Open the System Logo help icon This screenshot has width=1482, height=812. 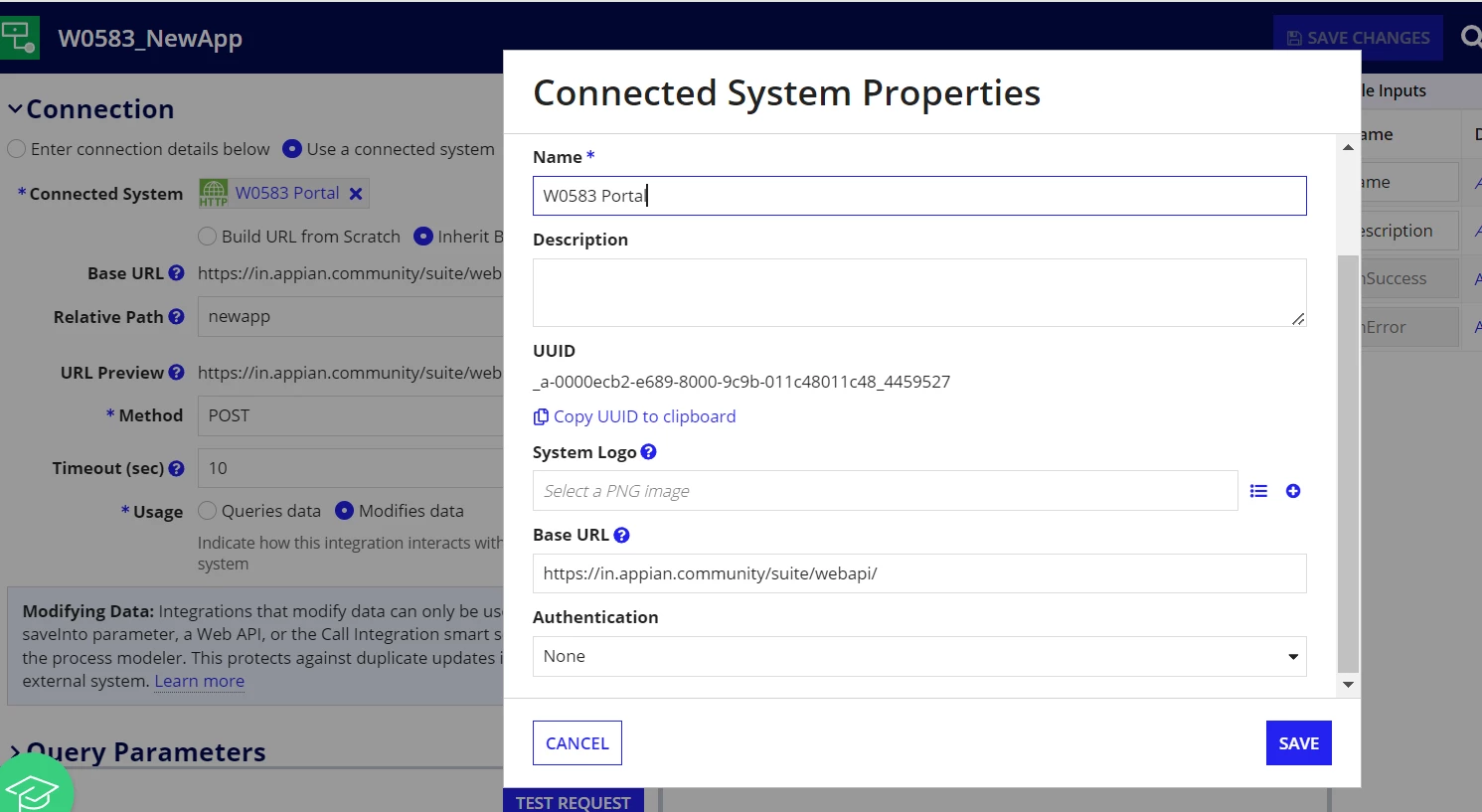tap(648, 452)
